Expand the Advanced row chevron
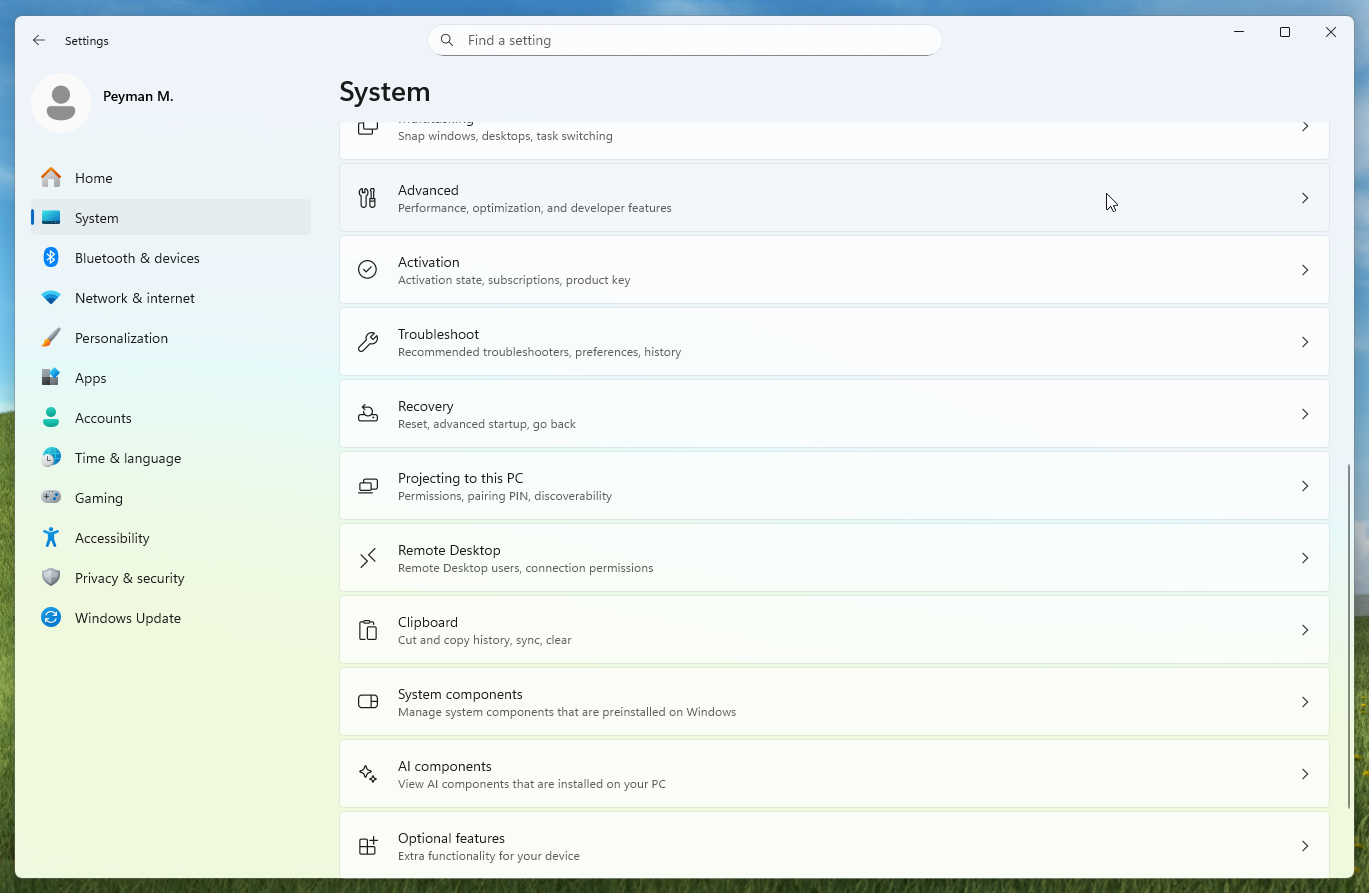This screenshot has width=1369, height=893. [1305, 198]
